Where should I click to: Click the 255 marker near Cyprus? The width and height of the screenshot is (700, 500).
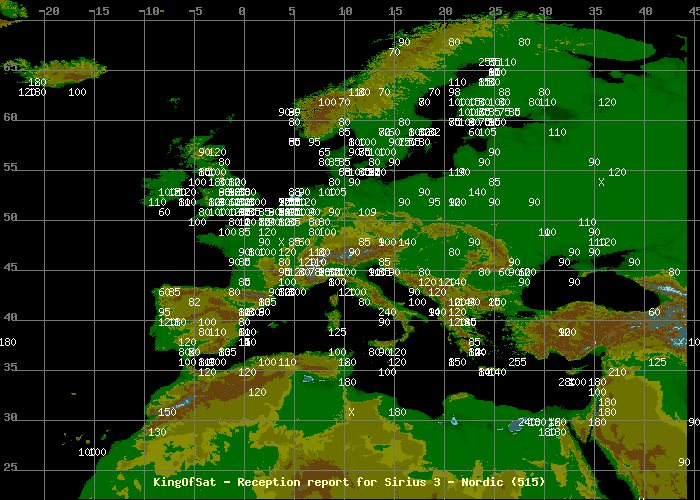[x=517, y=362]
